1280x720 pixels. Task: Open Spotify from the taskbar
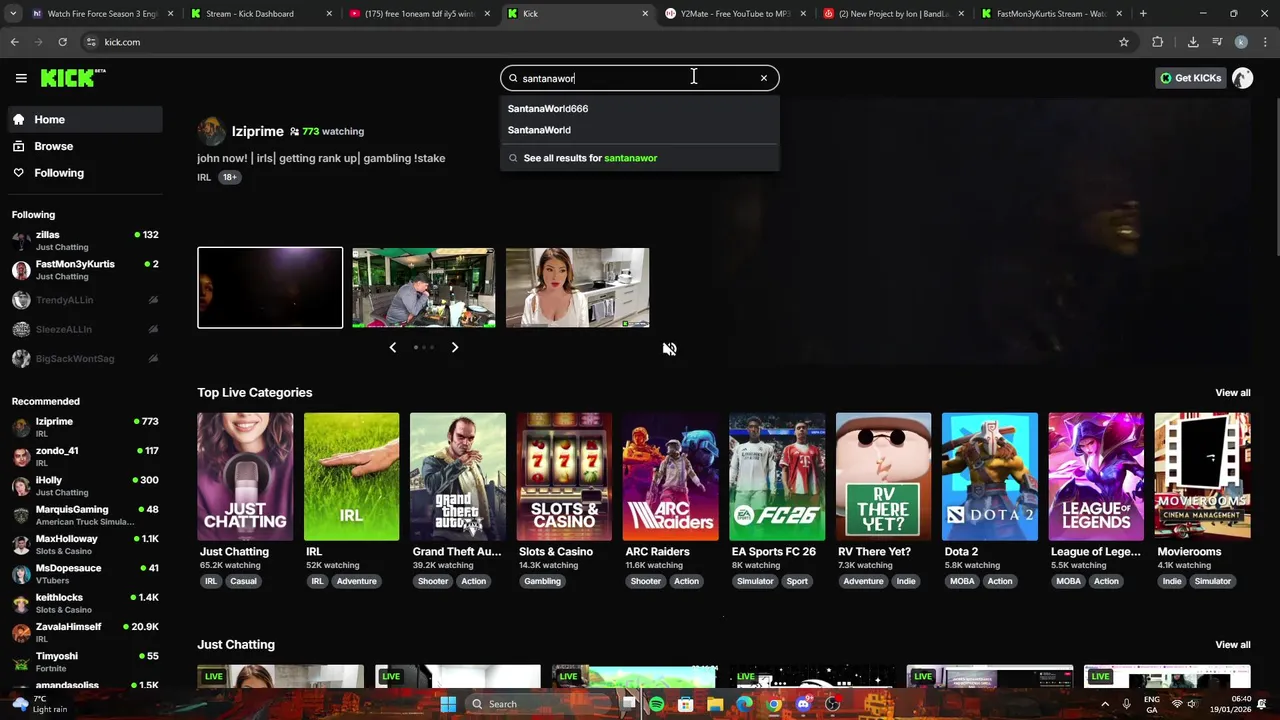tap(657, 704)
